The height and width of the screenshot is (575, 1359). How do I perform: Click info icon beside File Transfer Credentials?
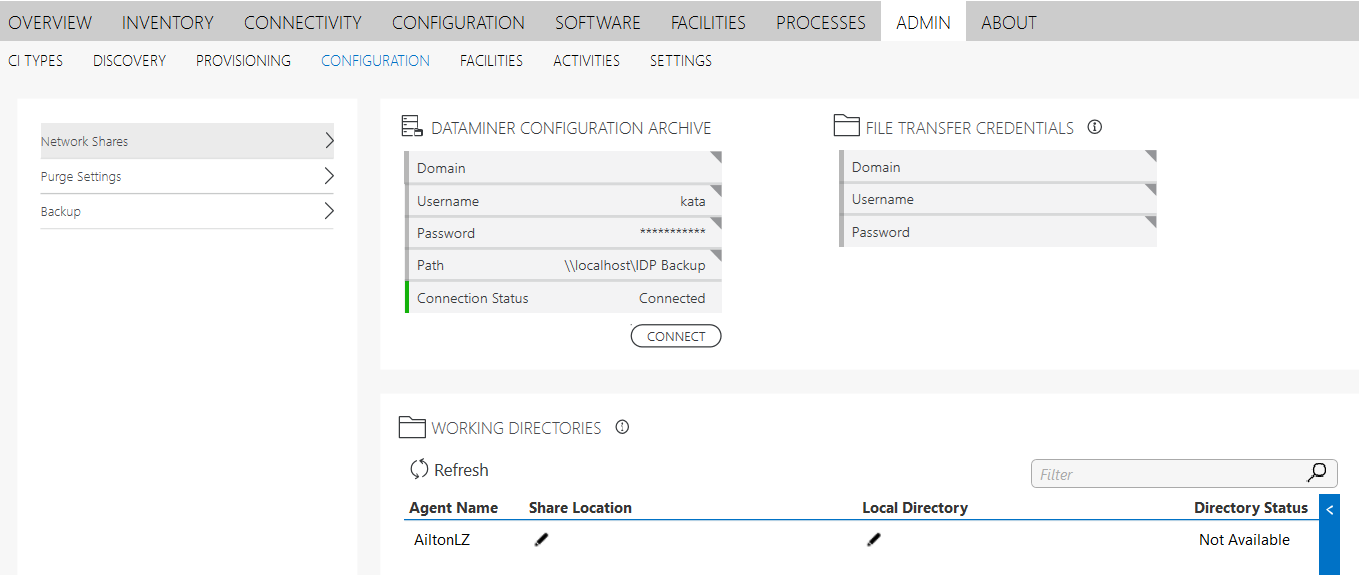(x=1094, y=127)
